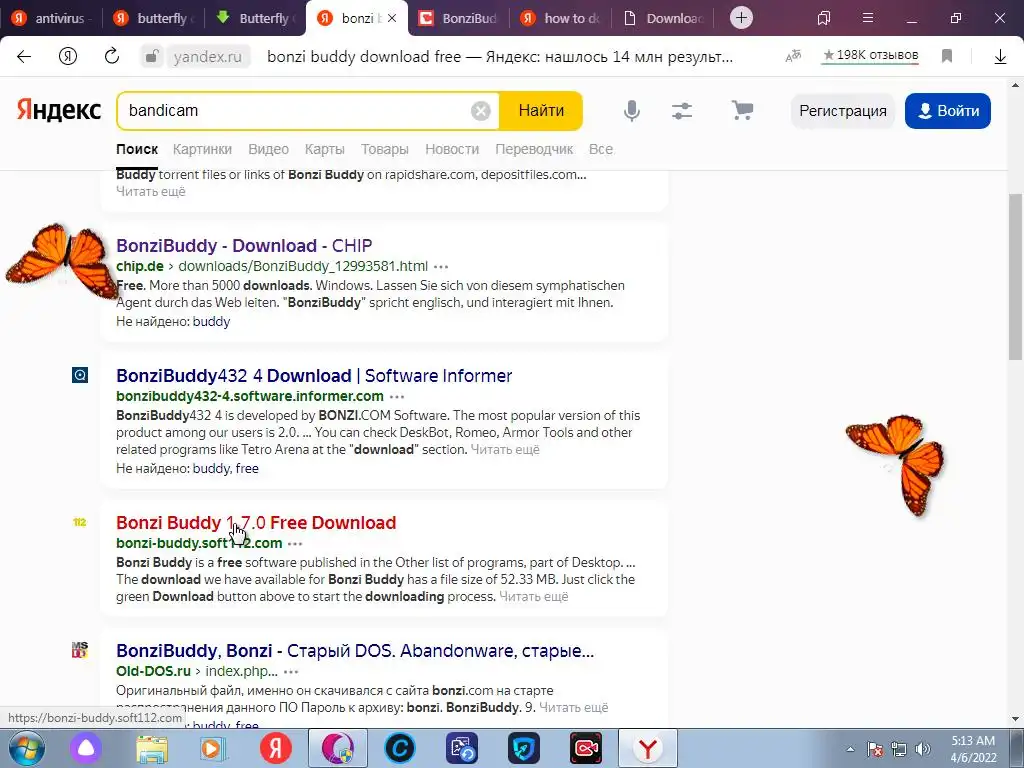Open BonziBuddy - Download - CHIP result
The height and width of the screenshot is (768, 1024).
point(244,246)
